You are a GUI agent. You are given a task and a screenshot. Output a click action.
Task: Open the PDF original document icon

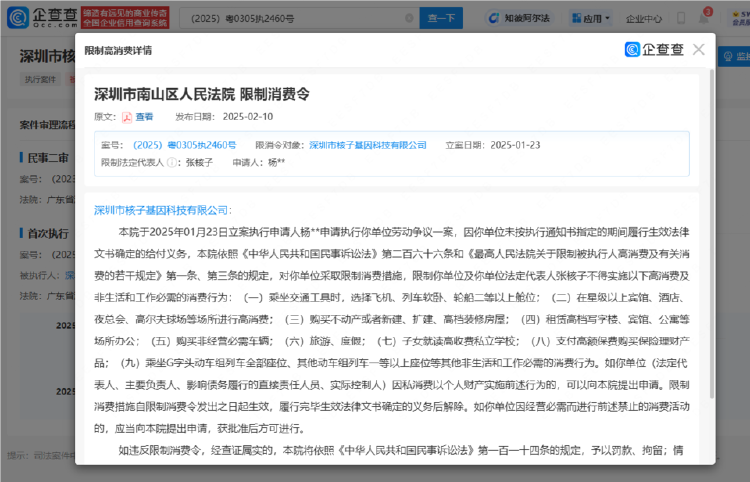pos(127,117)
